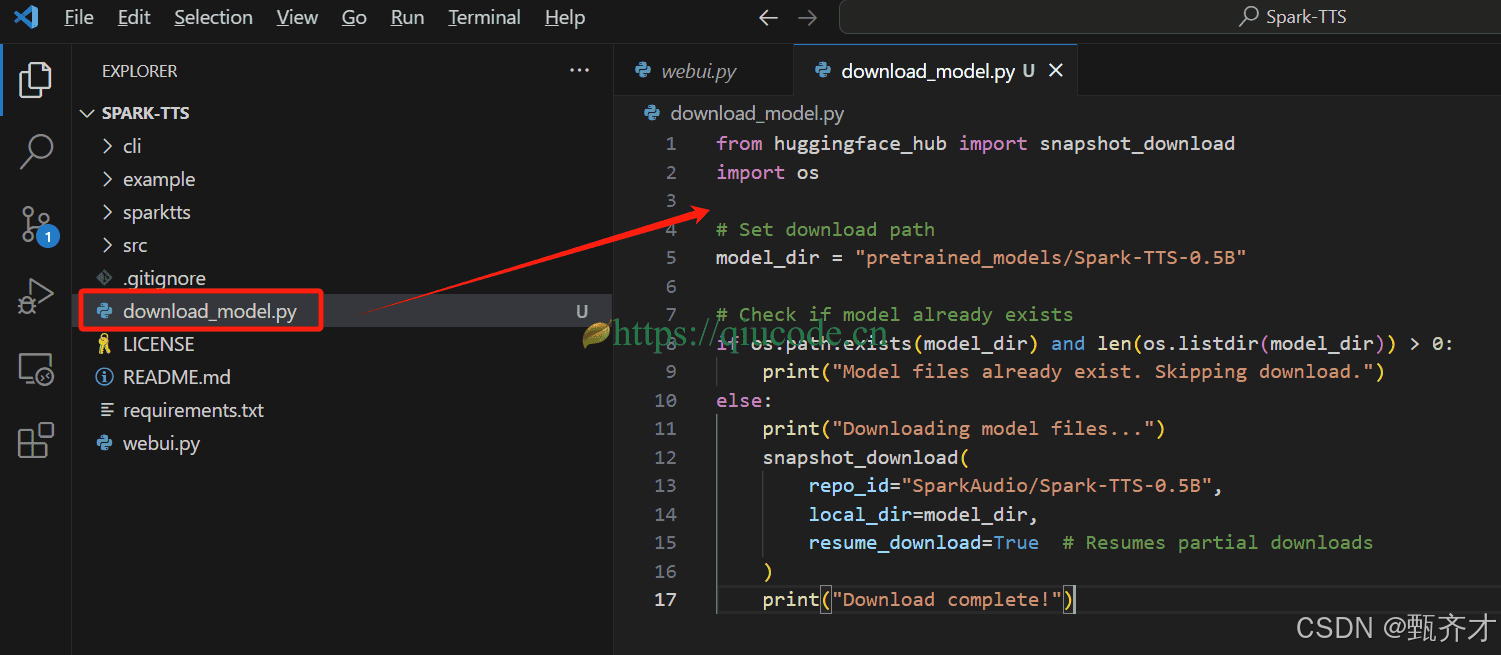Image resolution: width=1501 pixels, height=655 pixels.
Task: Open the File menu
Action: click(79, 18)
